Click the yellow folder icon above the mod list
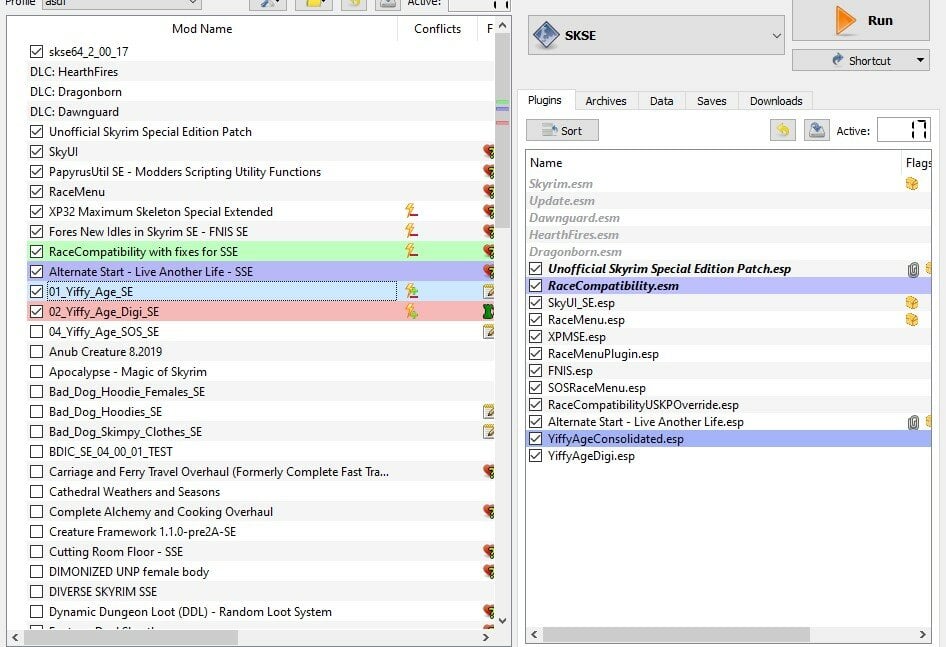 point(316,4)
